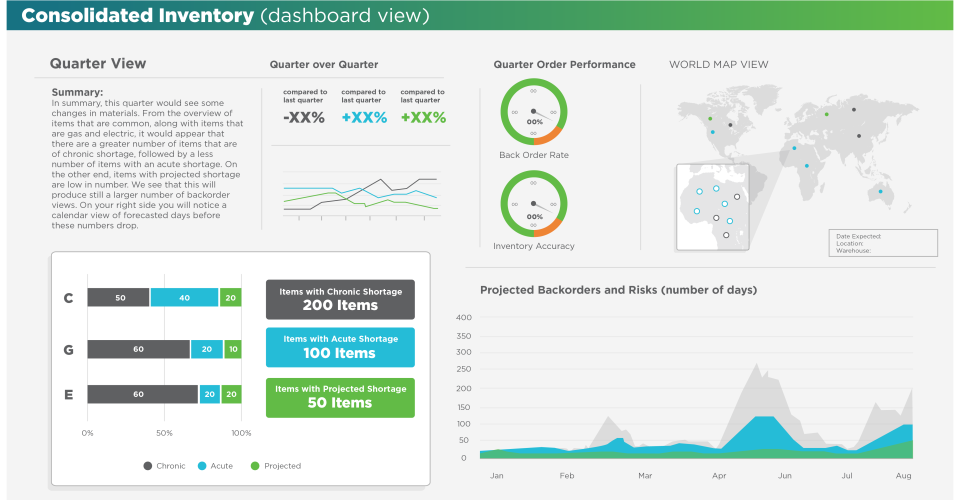Click the Inventory Accuracy gauge dial
Image resolution: width=960 pixels, height=500 pixels.
coord(534,205)
